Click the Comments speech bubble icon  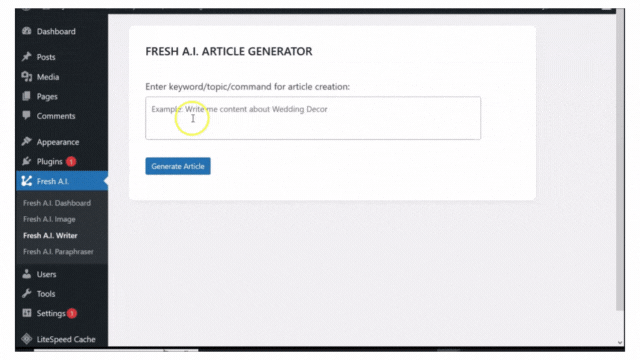click(x=27, y=116)
